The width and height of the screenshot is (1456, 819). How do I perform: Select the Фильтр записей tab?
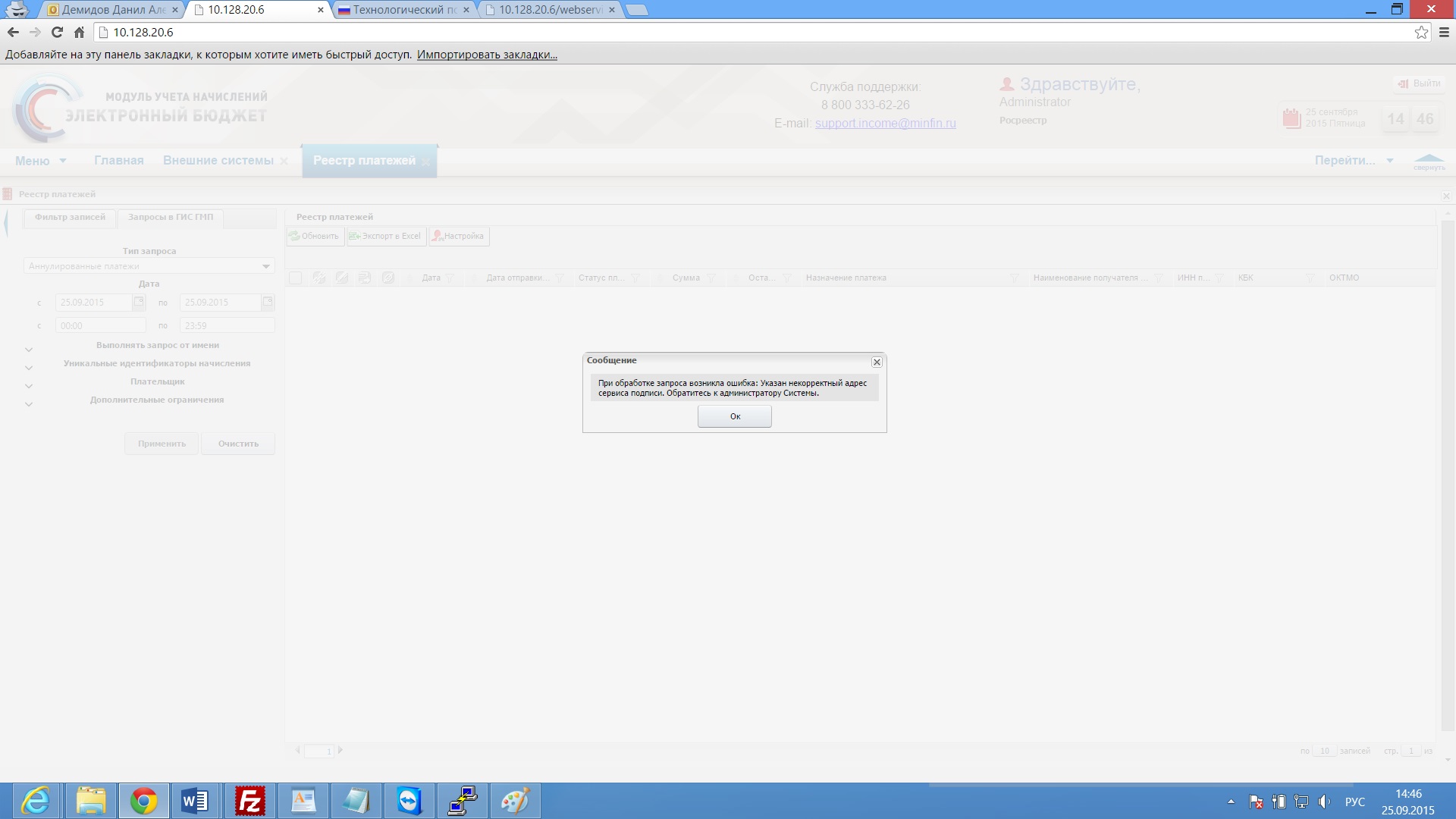click(x=70, y=218)
